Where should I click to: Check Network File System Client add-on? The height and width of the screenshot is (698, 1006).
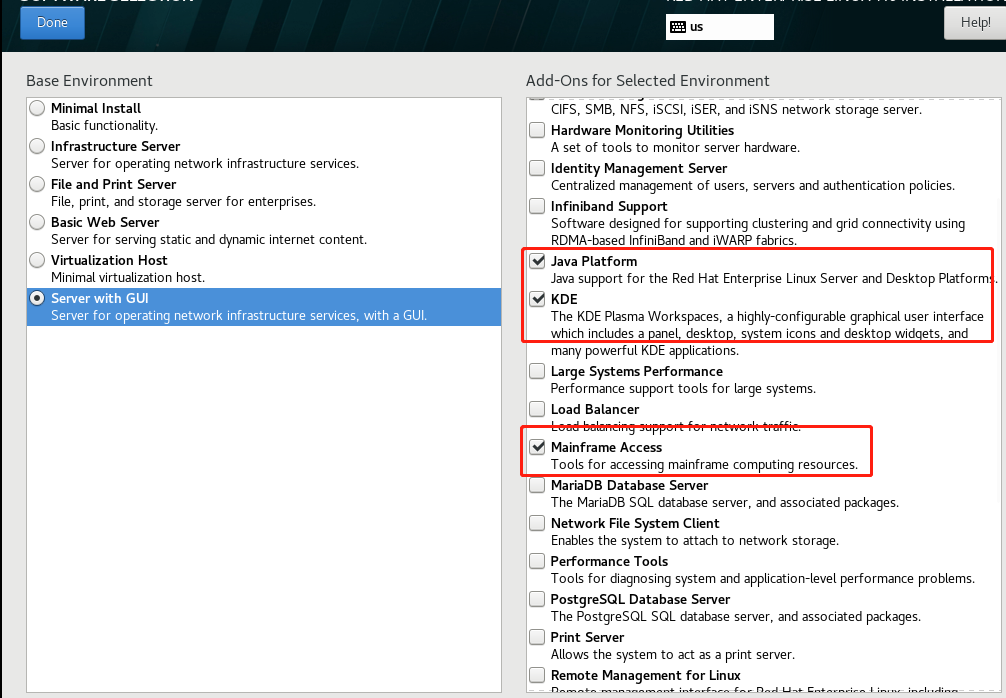(x=537, y=523)
